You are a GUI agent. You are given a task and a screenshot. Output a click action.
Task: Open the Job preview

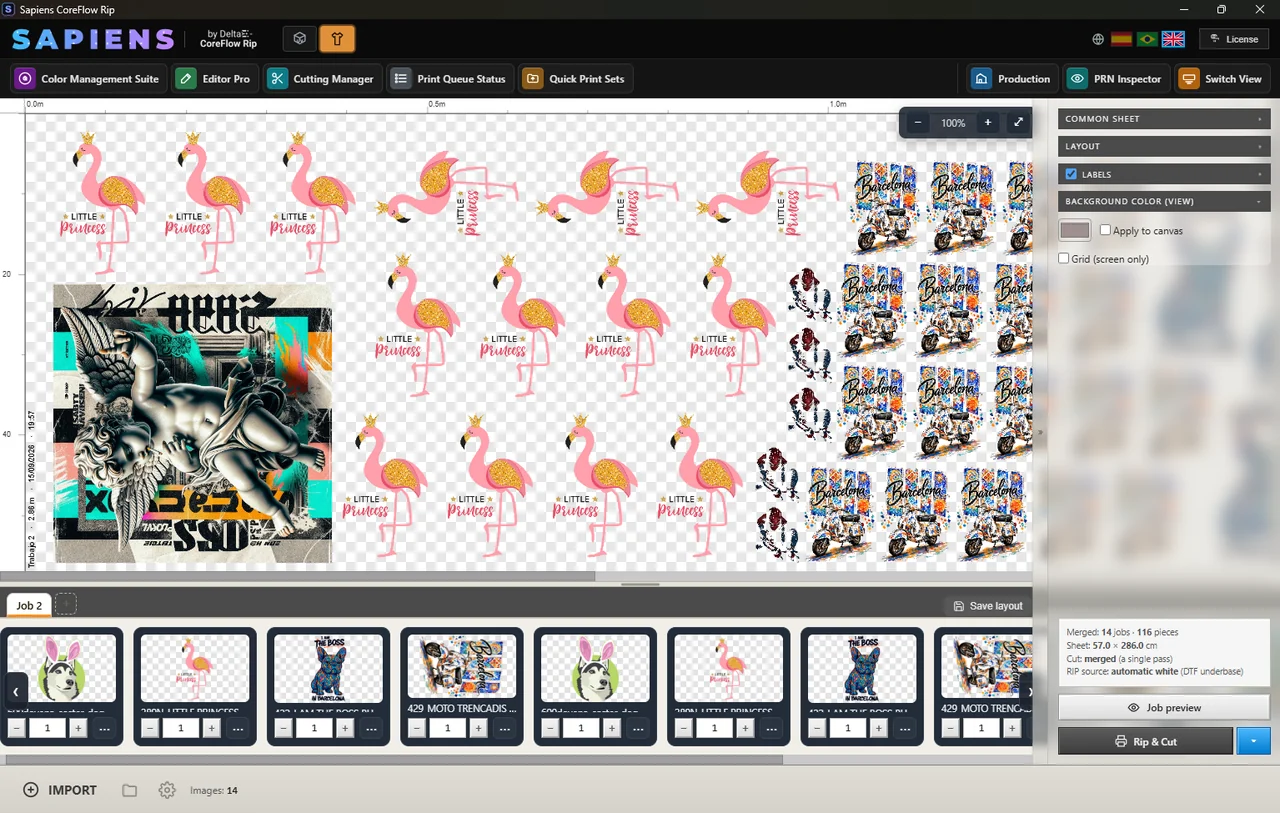(1164, 708)
